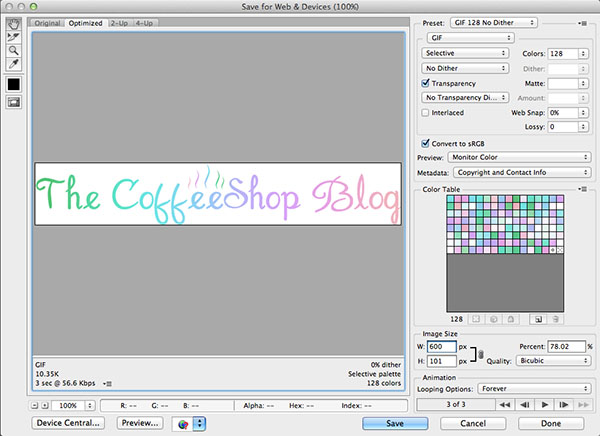Click the Device Central button
The image size is (600, 436).
(68, 423)
